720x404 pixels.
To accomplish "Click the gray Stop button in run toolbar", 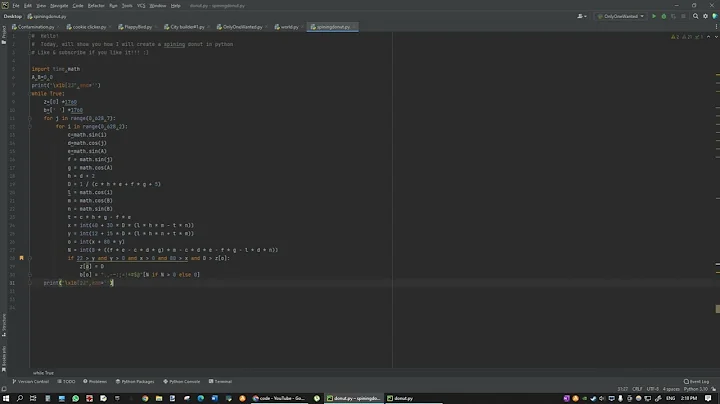I will 683,16.
